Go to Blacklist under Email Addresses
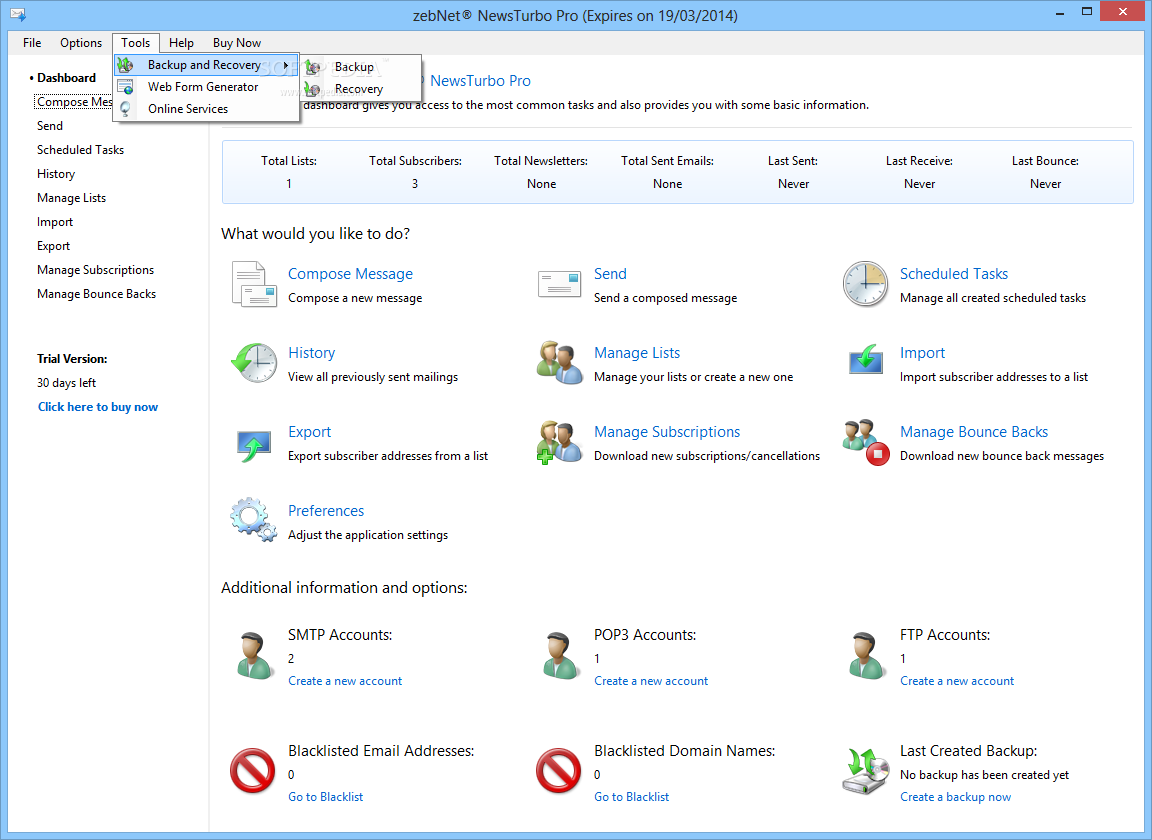 tap(325, 797)
